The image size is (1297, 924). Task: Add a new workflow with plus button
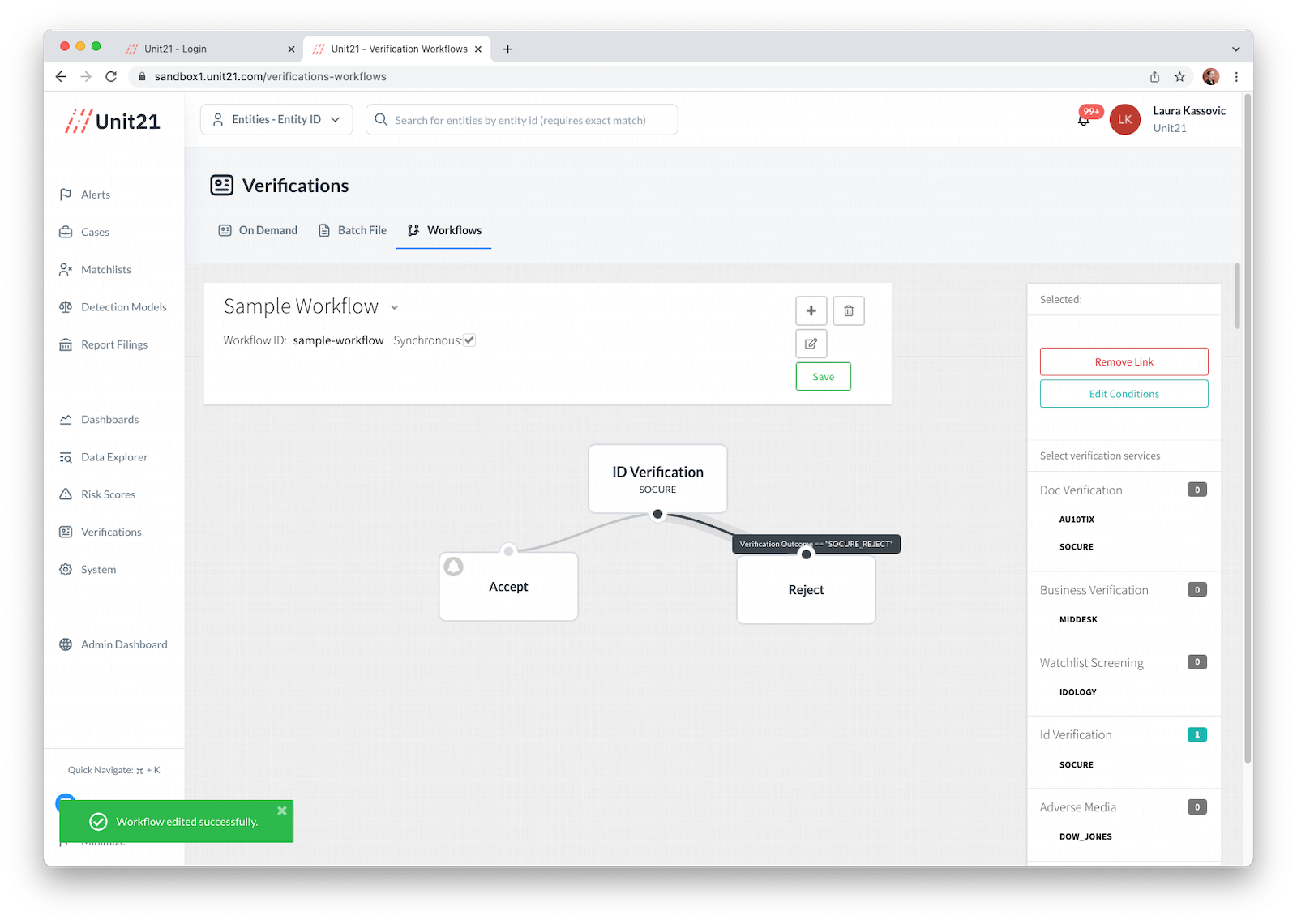[811, 310]
